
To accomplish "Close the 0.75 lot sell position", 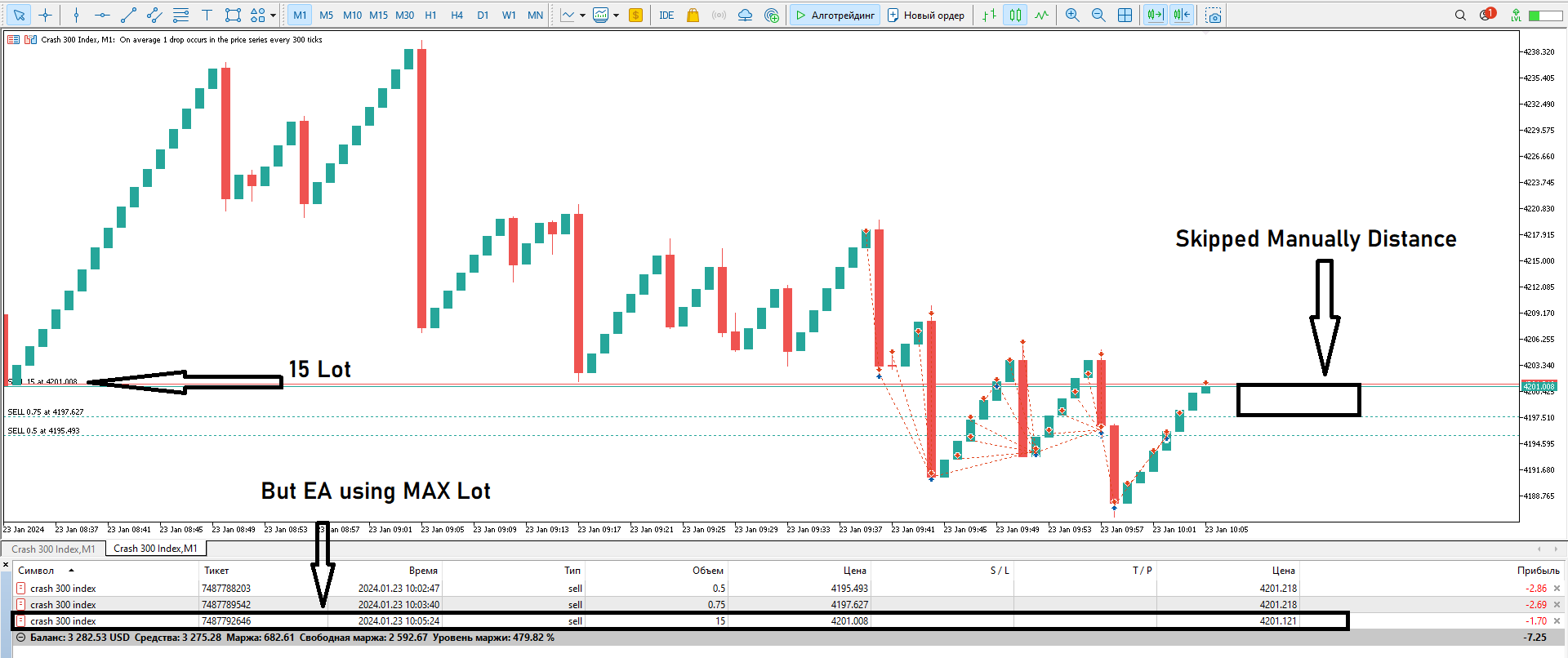I will (x=1557, y=605).
